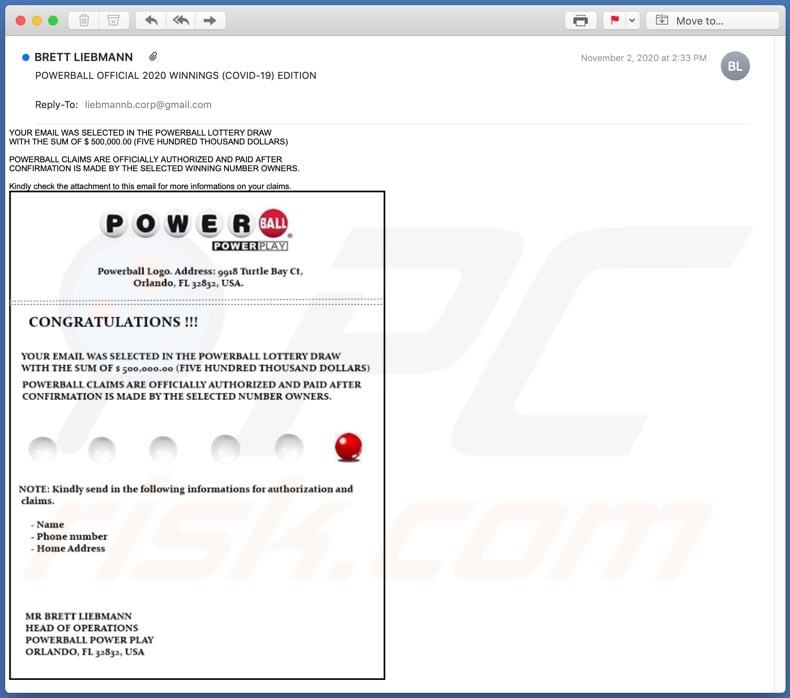The height and width of the screenshot is (698, 790).
Task: Minimize the window with the yellow button
Action: point(37,21)
